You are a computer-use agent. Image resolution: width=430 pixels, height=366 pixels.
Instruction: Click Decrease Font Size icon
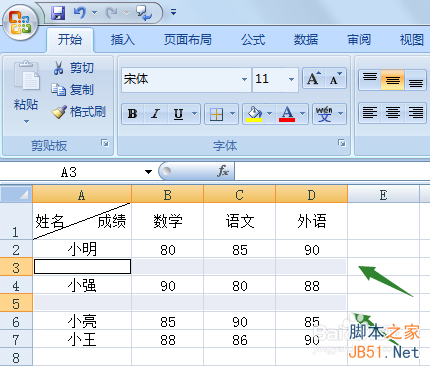[x=335, y=79]
